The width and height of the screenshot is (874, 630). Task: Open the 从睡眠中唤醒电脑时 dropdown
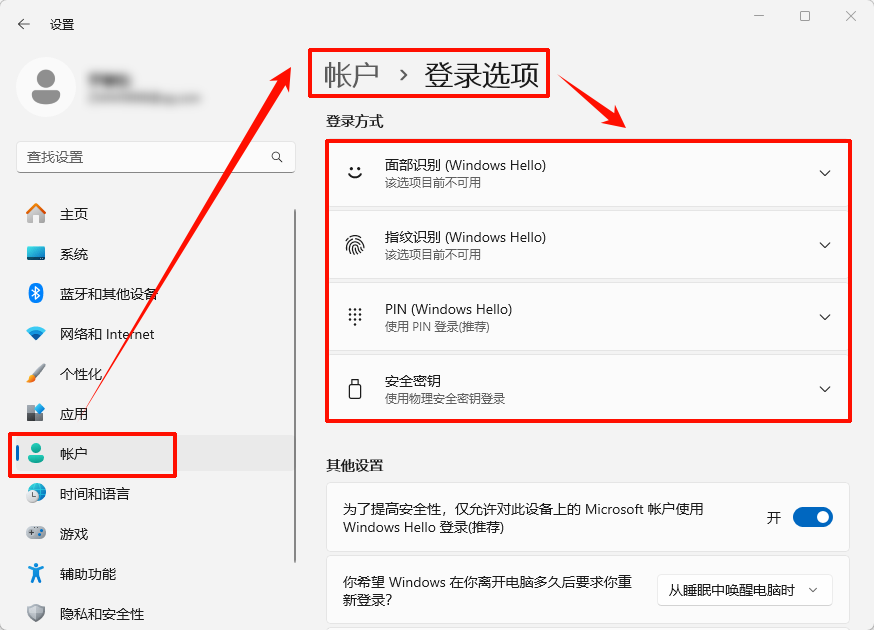[x=745, y=590]
